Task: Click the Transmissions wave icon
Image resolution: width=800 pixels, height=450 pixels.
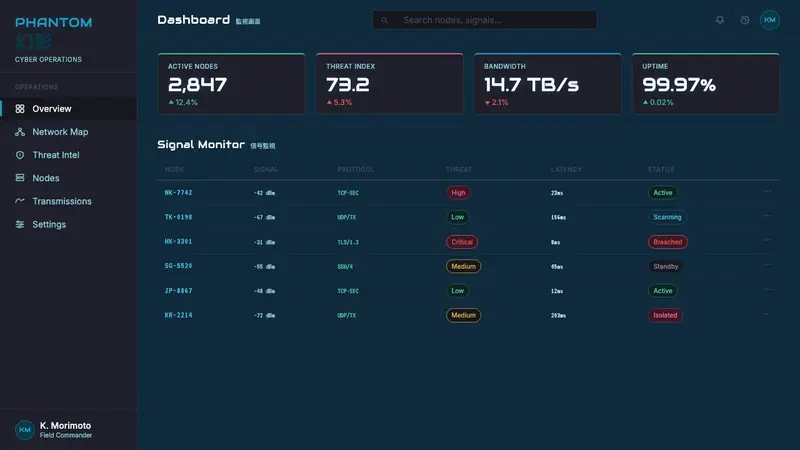Action: pos(20,201)
